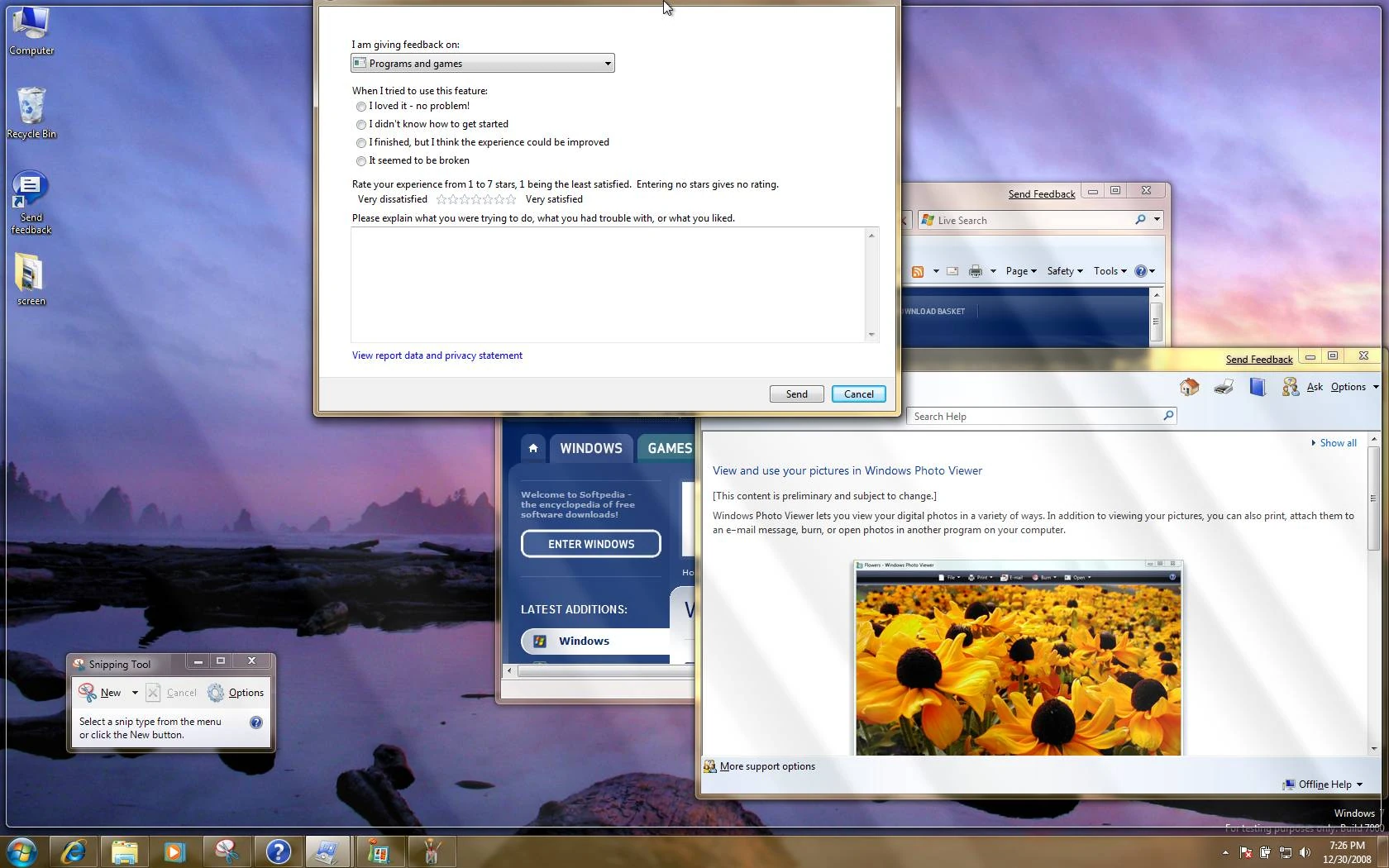Viewport: 1389px width, 868px height.
Task: Click More support options link
Action: (767, 766)
